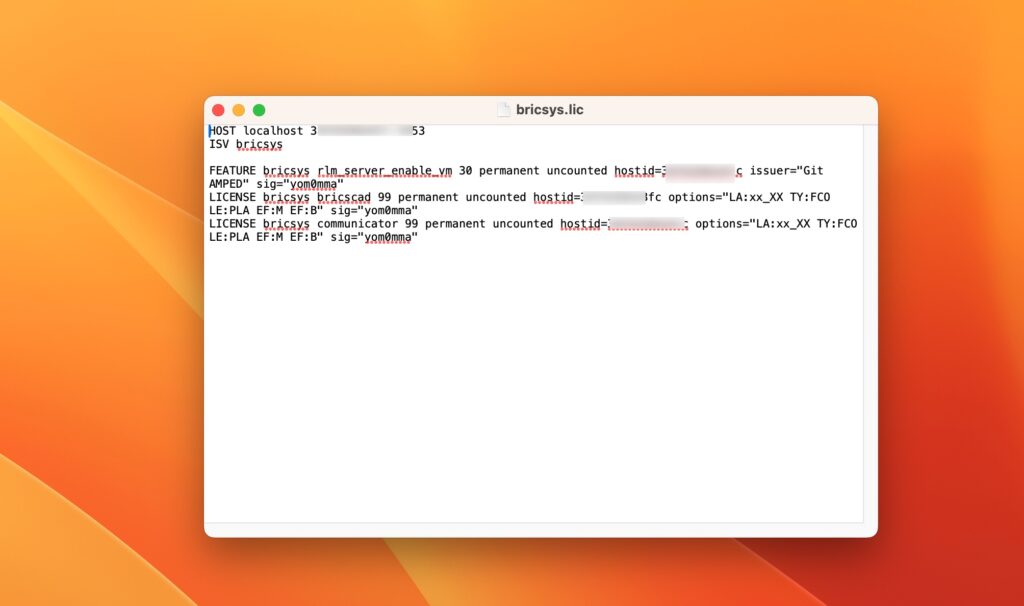Click the word AMPED
Image resolution: width=1024 pixels, height=606 pixels.
point(225,184)
